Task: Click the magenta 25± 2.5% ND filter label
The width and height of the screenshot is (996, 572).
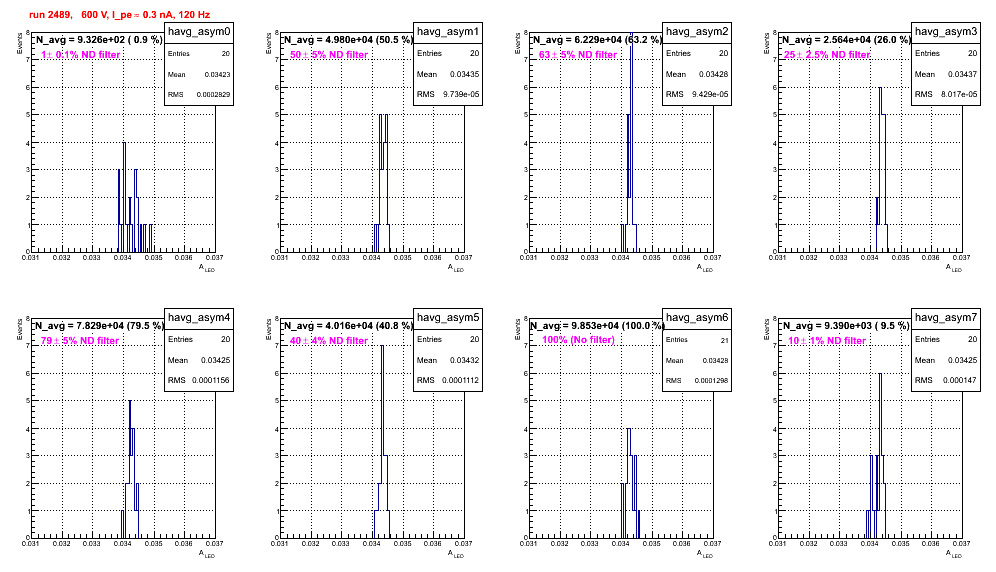Action: pos(827,55)
